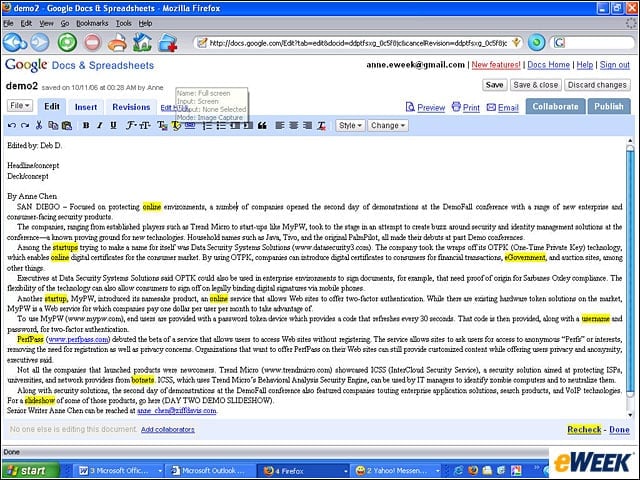The width and height of the screenshot is (640, 480).
Task: Click the Help link in the Docs header
Action: (x=584, y=65)
